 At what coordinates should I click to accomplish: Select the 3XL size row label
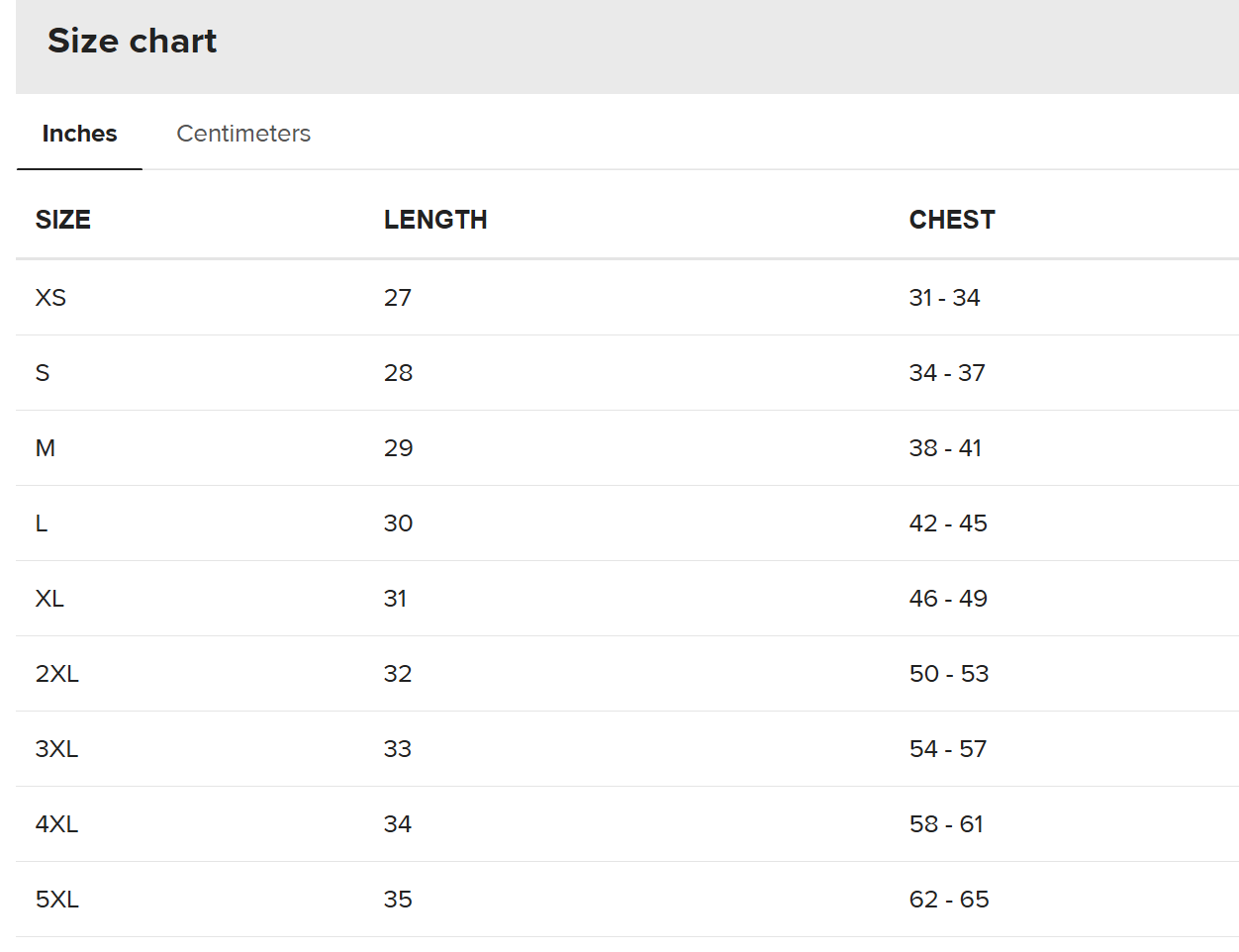[x=57, y=749]
